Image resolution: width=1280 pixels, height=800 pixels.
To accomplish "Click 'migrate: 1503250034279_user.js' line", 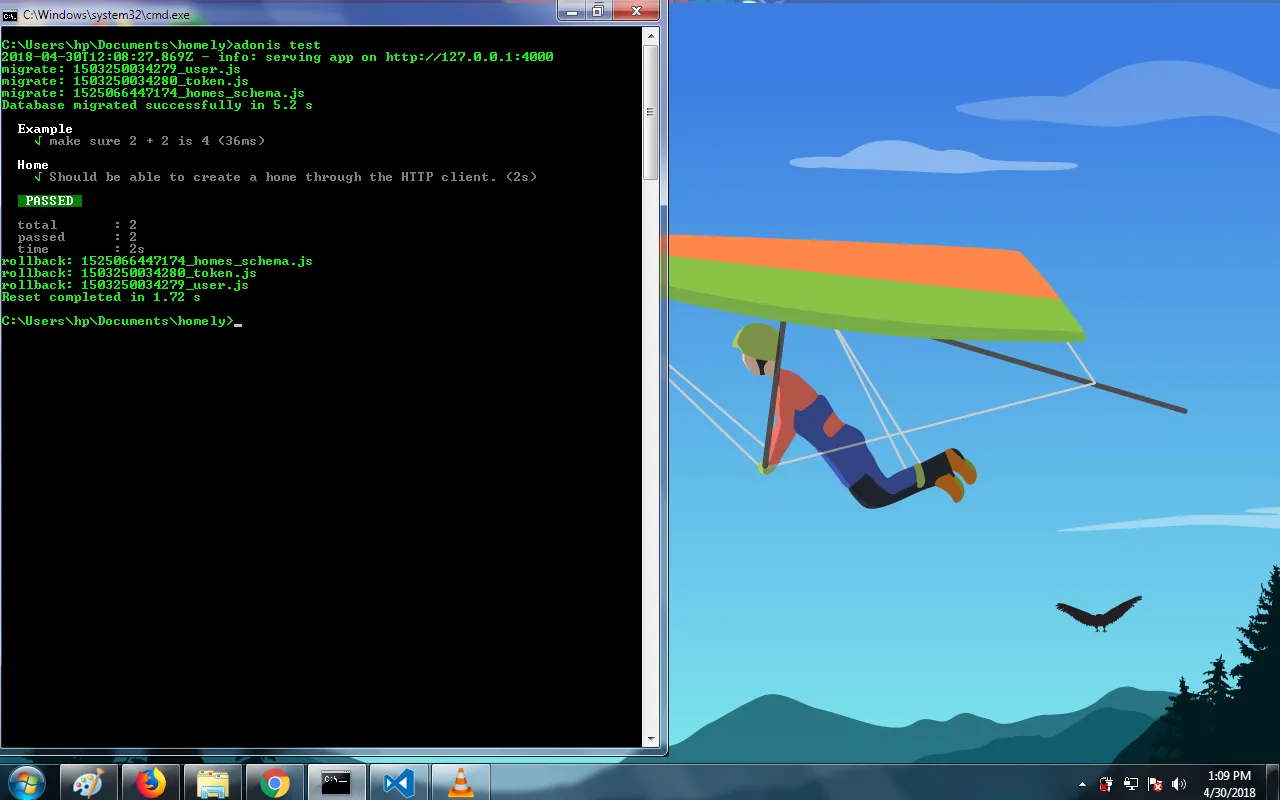I will [121, 69].
